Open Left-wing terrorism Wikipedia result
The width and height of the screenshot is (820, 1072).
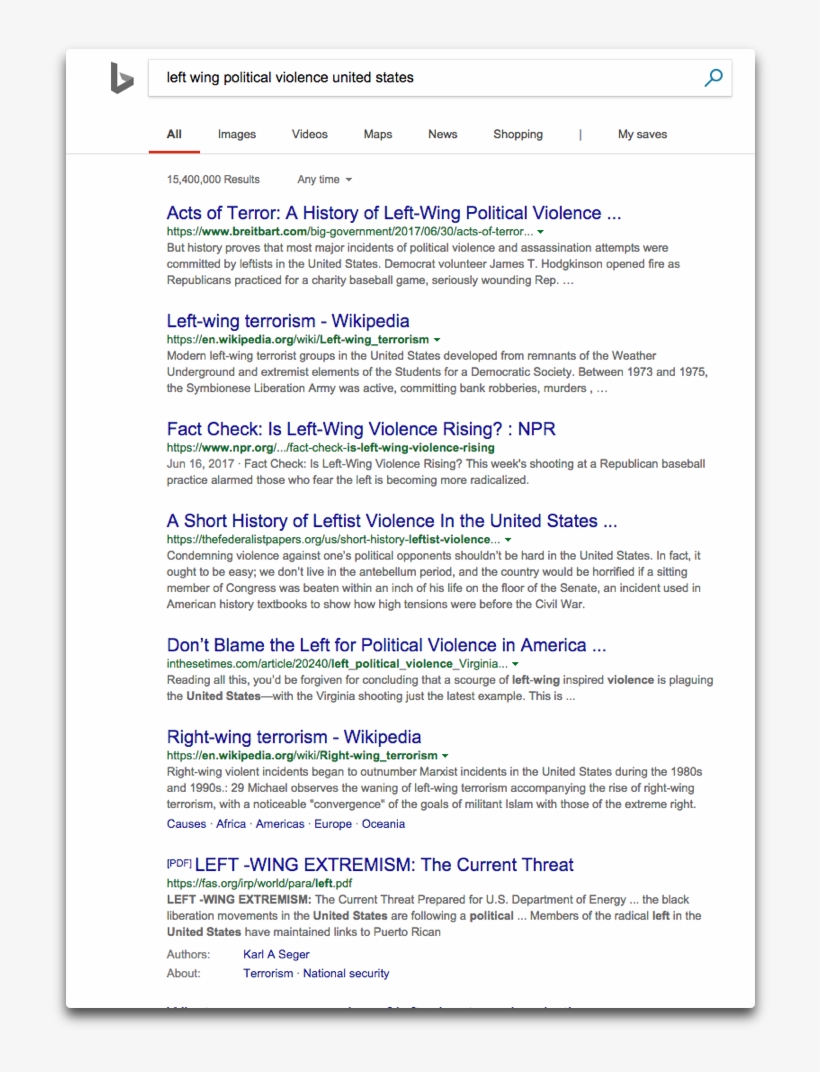coord(288,321)
